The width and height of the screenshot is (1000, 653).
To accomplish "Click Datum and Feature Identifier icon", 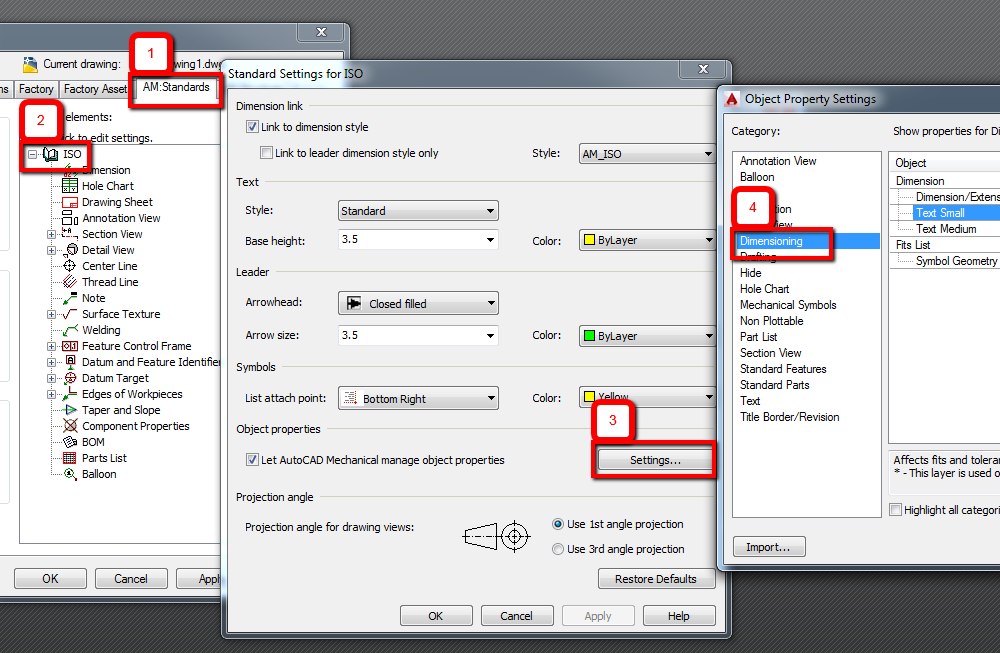I will 70,362.
